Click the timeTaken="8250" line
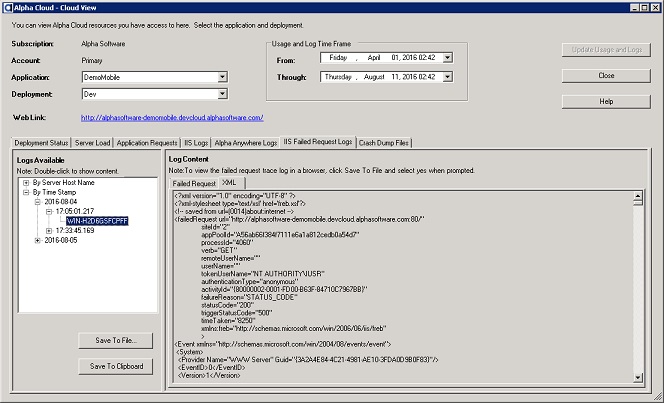 (228, 320)
